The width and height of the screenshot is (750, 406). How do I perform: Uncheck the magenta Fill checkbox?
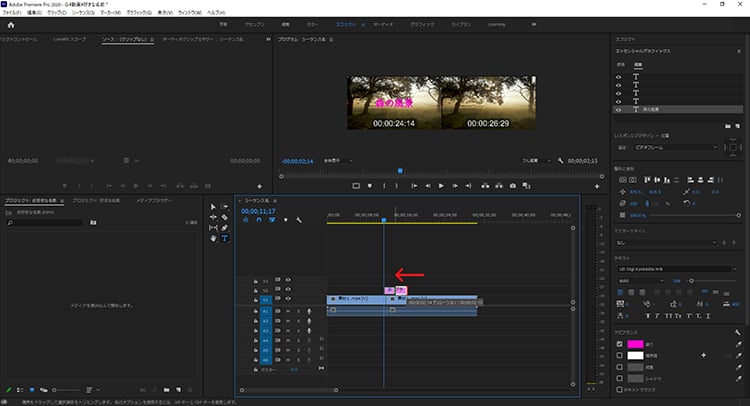[619, 344]
